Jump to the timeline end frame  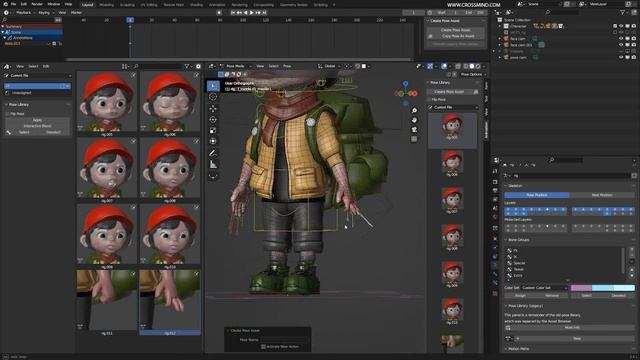264,13
